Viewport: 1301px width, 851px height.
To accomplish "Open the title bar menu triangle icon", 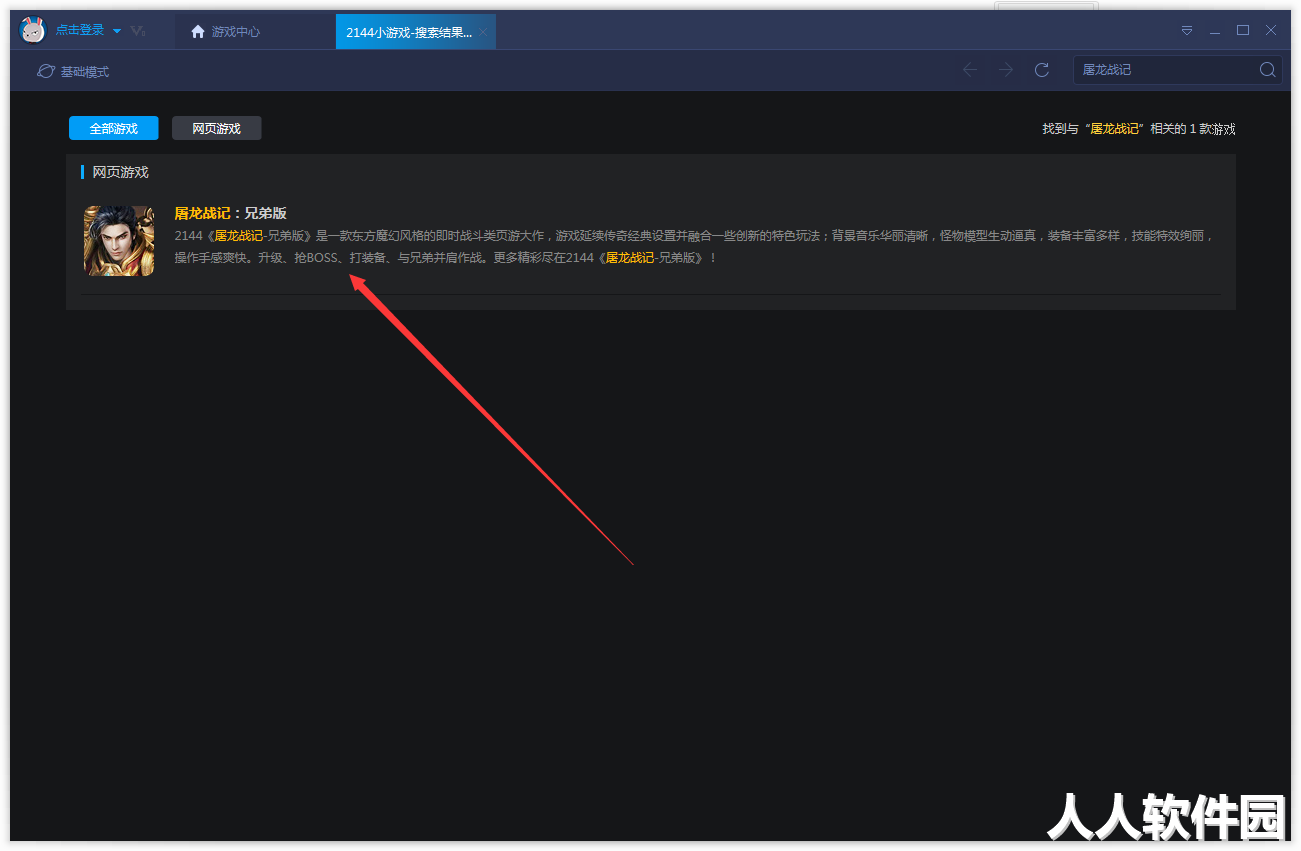I will point(1187,31).
